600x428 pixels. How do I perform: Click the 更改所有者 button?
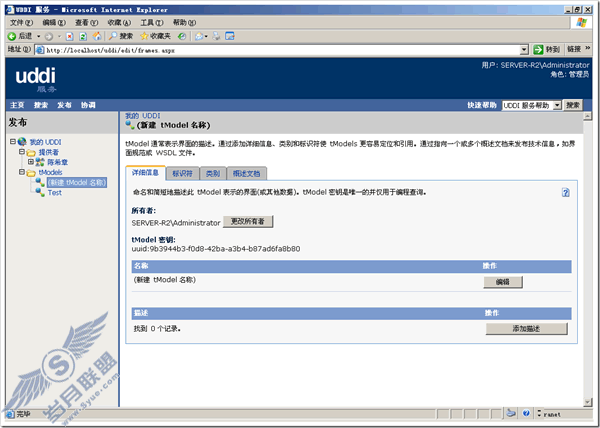(x=248, y=221)
